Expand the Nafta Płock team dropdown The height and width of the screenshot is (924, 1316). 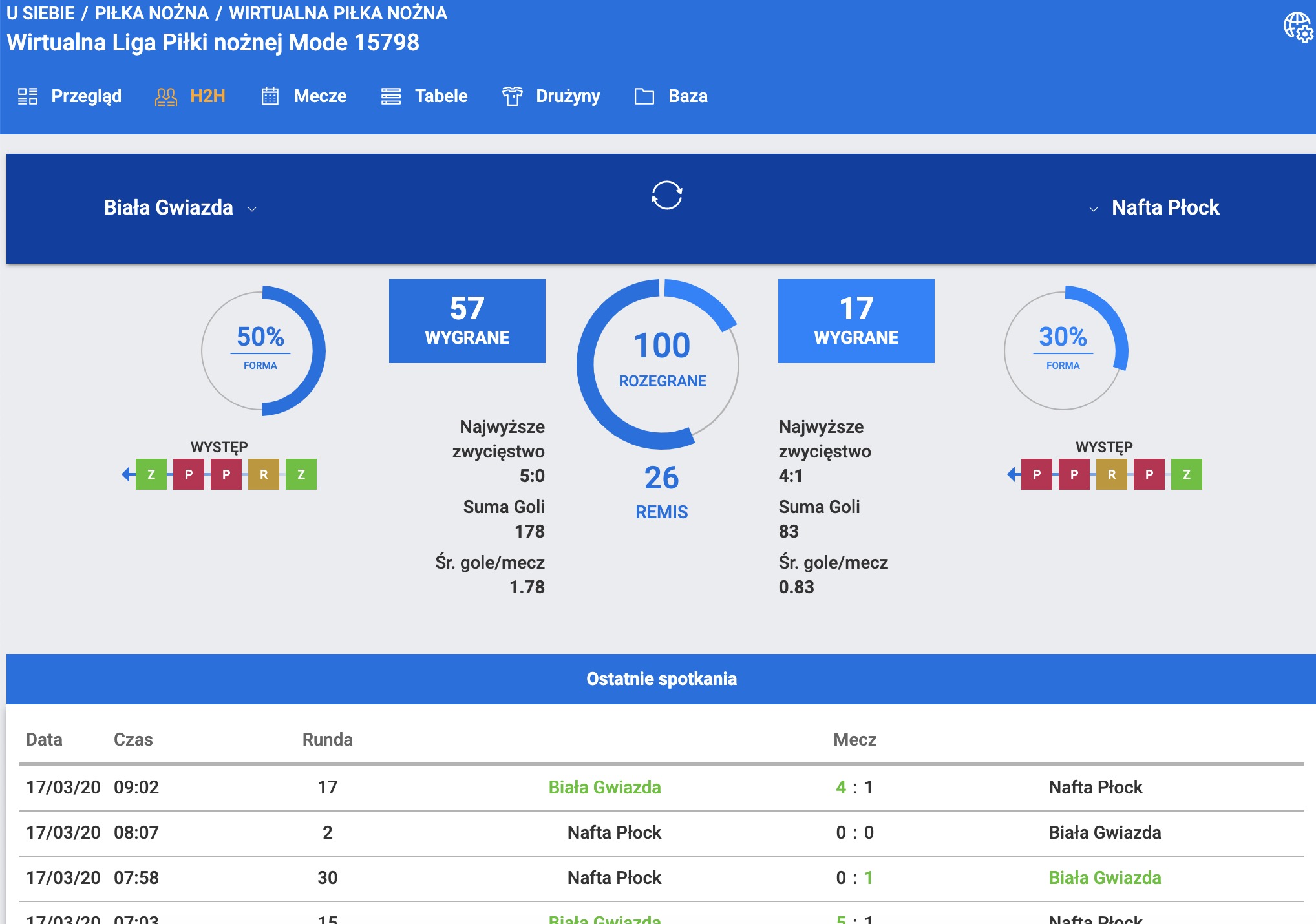click(1094, 209)
